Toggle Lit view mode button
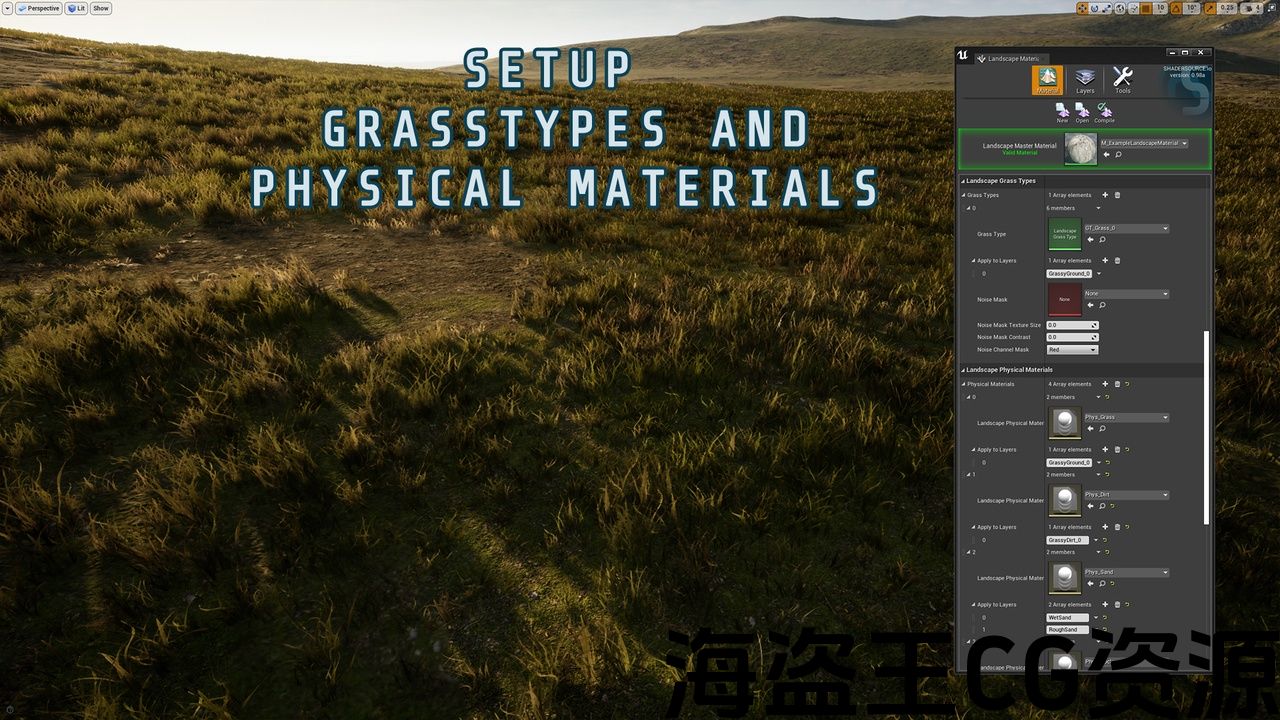This screenshot has width=1280, height=720. click(77, 8)
